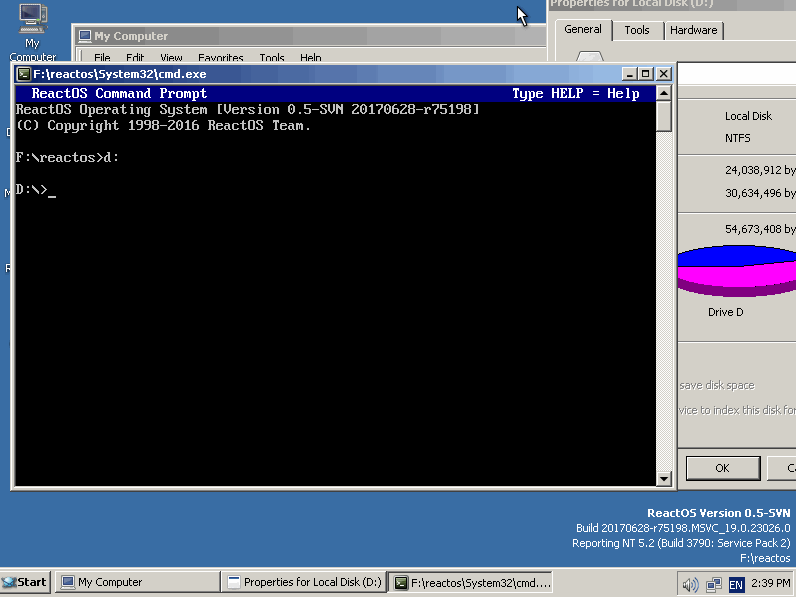Viewport: 796px width, 597px height.
Task: Click the drive label input field in Properties
Action: (737, 75)
